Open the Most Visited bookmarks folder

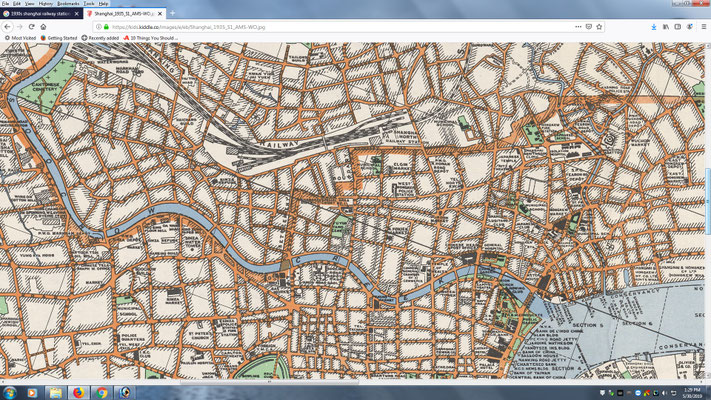20,38
